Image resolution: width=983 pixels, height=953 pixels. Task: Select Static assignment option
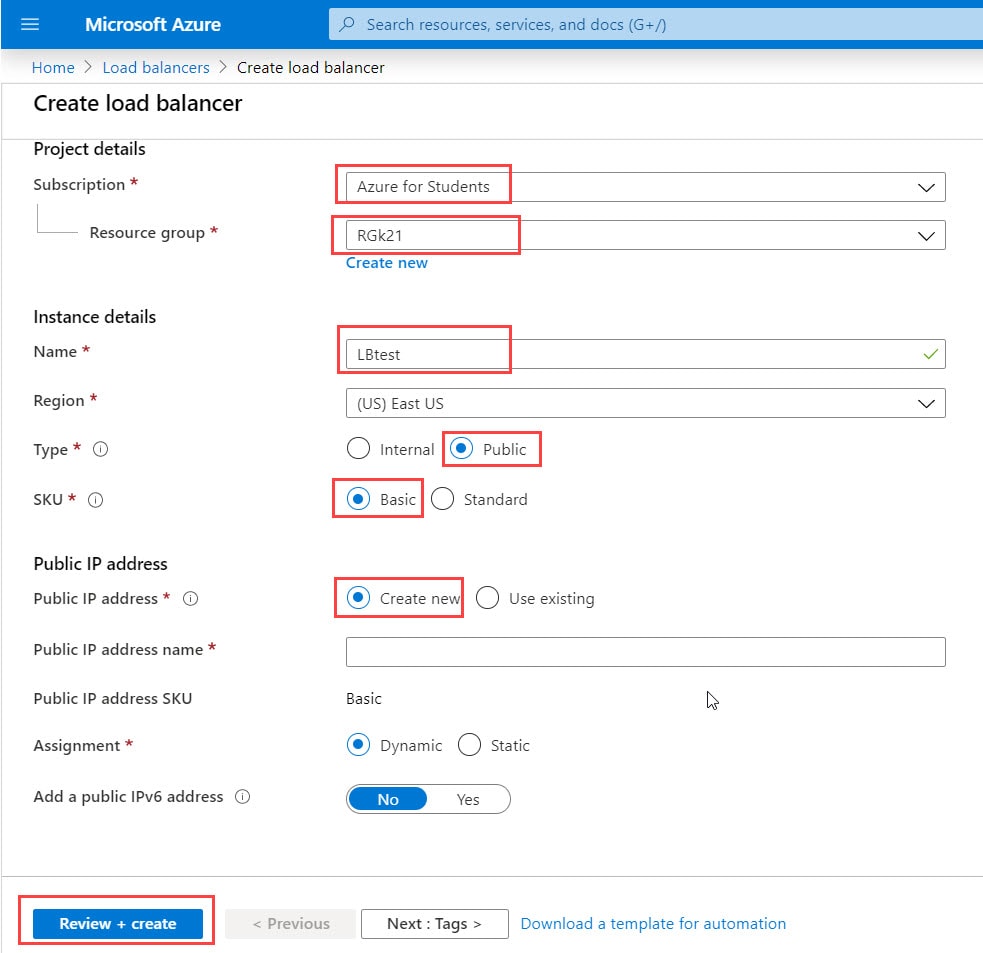click(469, 745)
